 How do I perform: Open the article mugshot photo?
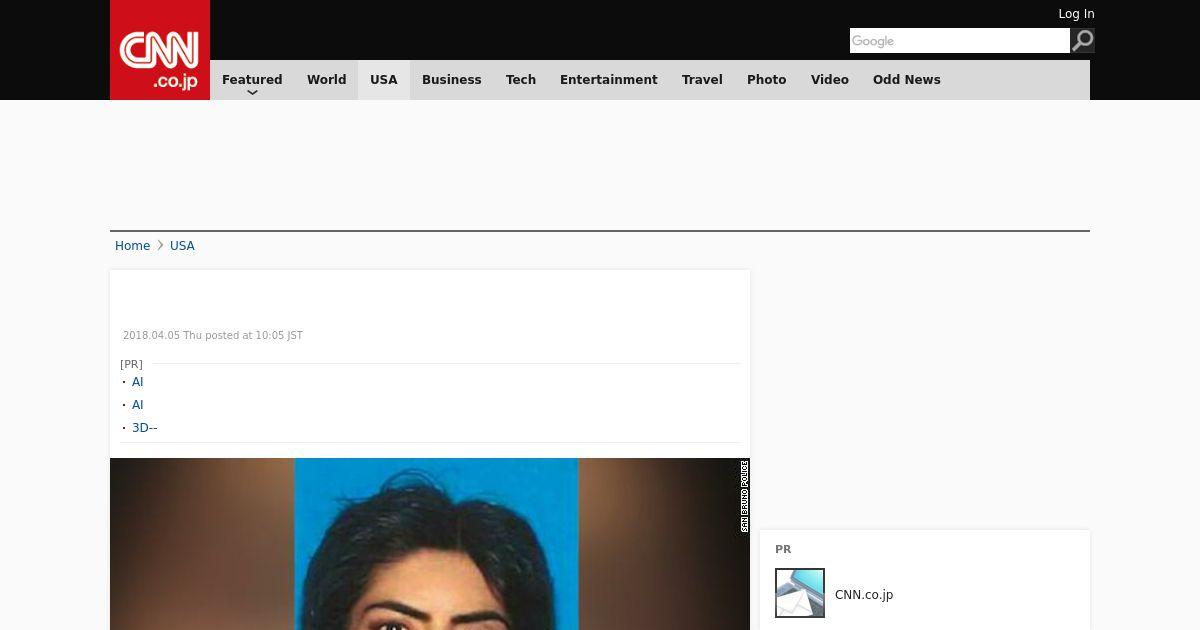coord(430,544)
